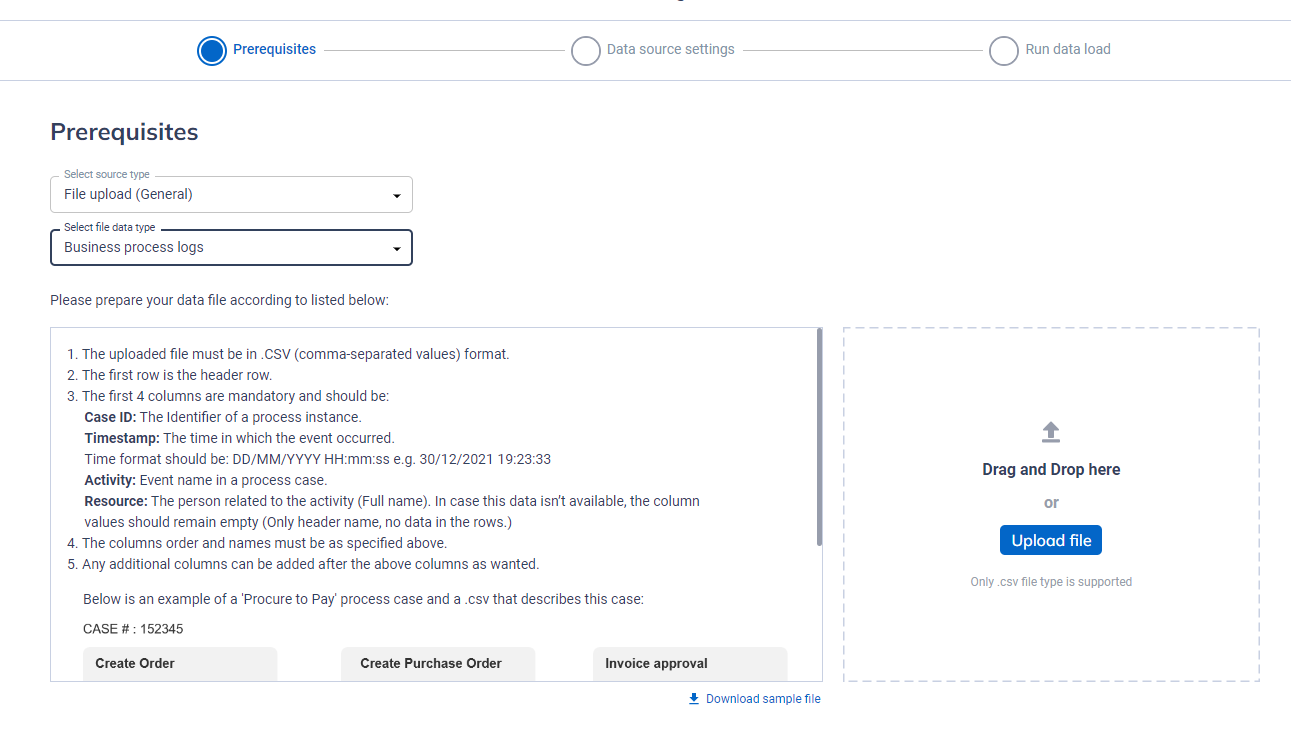Click the Upload file button
The width and height of the screenshot is (1291, 733).
pyautogui.click(x=1051, y=540)
